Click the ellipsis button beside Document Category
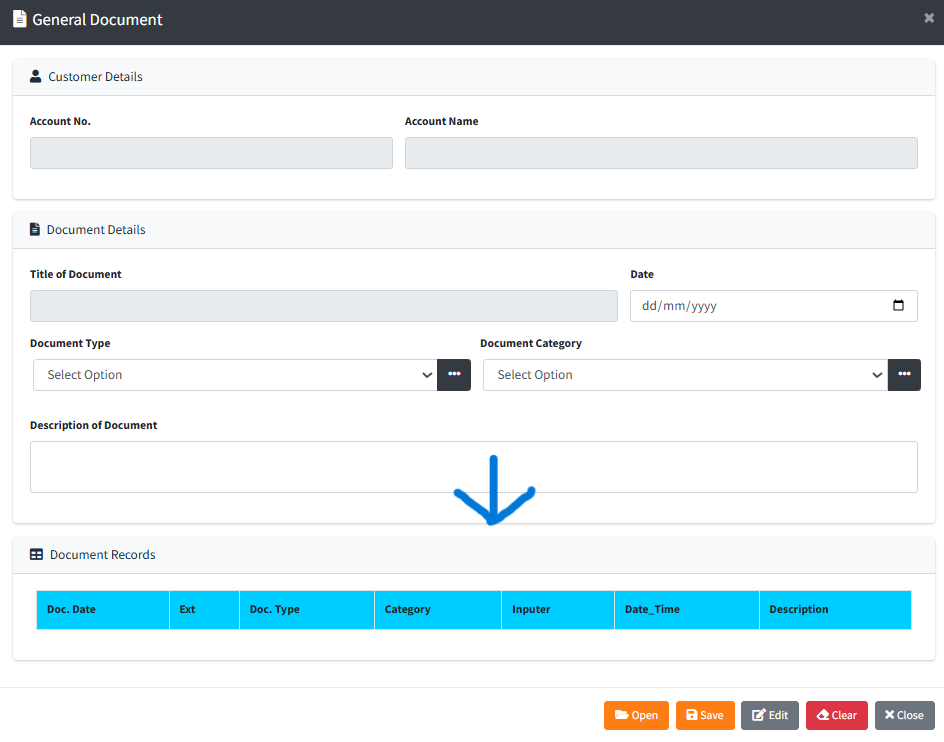The height and width of the screenshot is (742, 944). (904, 375)
